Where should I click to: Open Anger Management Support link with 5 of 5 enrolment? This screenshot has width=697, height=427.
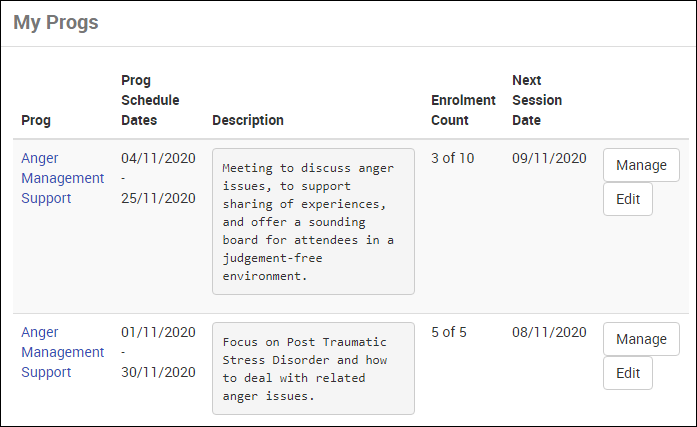click(62, 352)
